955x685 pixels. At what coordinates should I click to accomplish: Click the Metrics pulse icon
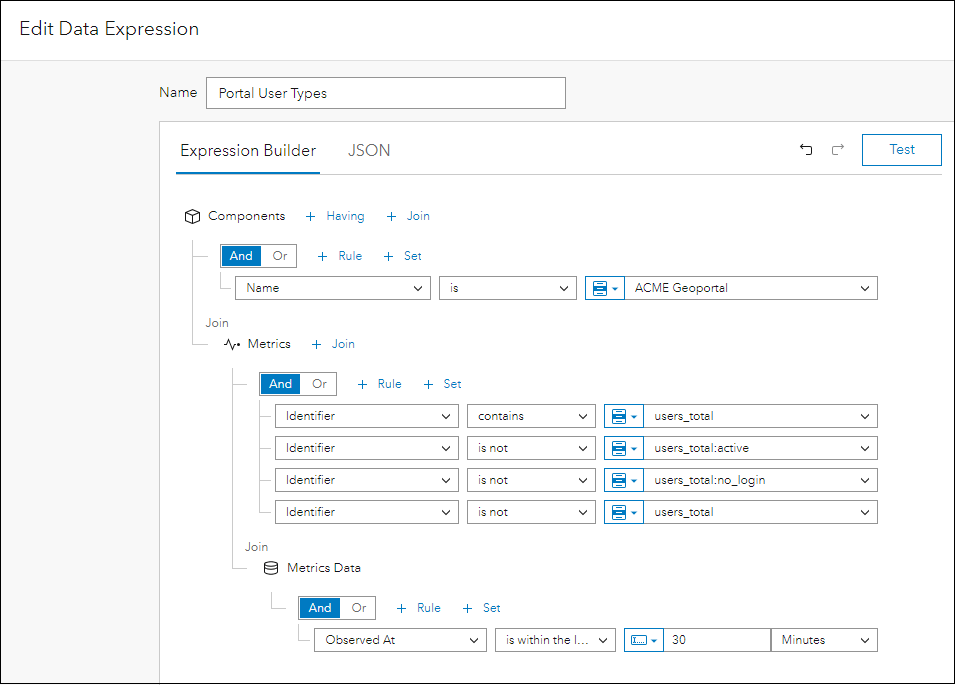tap(232, 344)
